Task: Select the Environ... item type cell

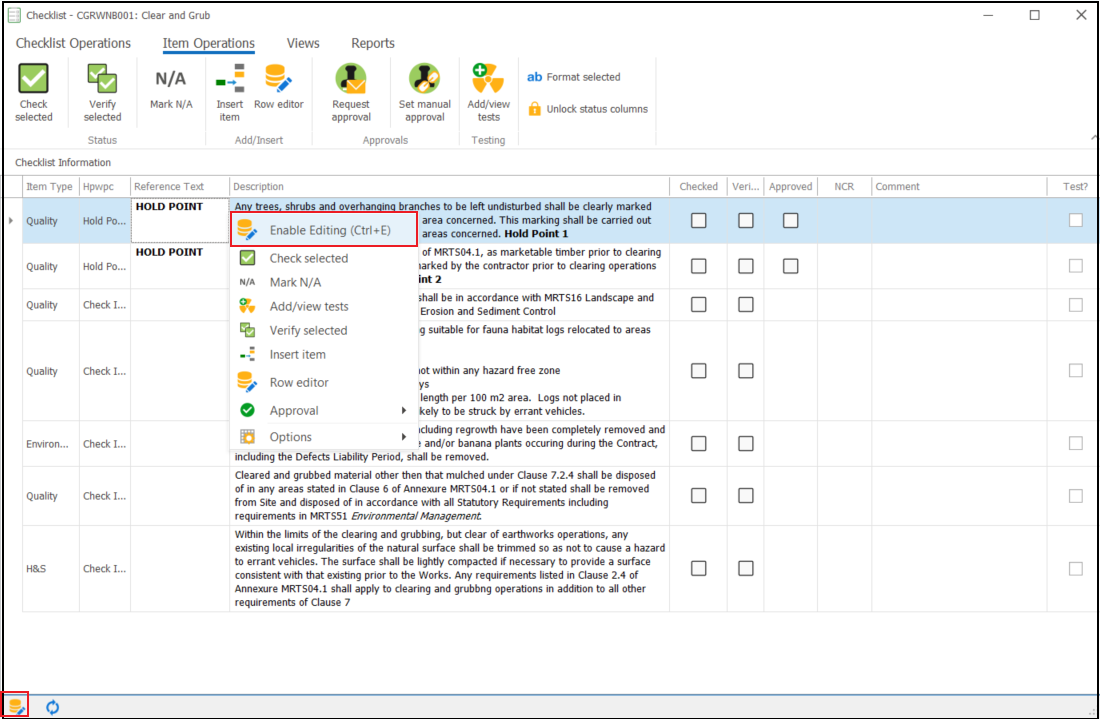Action: [51, 444]
